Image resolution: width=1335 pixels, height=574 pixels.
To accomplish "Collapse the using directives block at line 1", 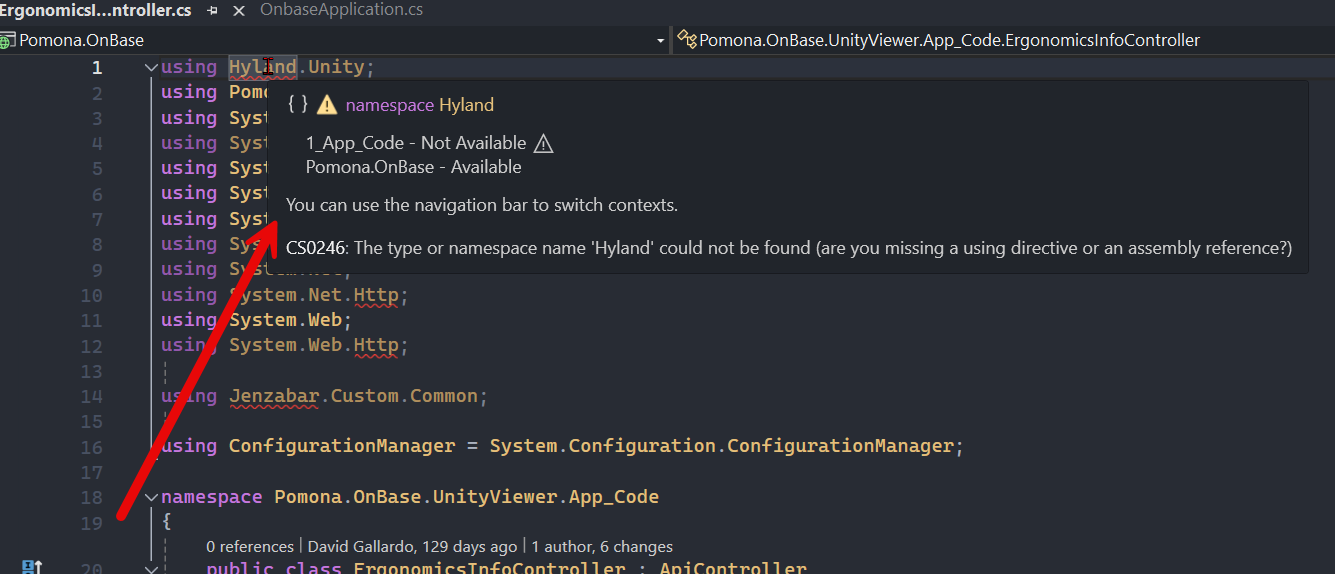I will pos(151,68).
